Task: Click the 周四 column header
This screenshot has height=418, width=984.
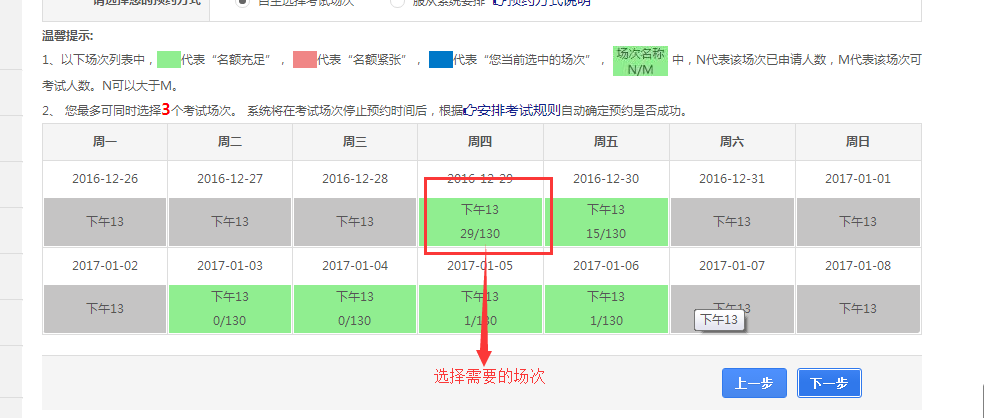Action: pyautogui.click(x=480, y=142)
